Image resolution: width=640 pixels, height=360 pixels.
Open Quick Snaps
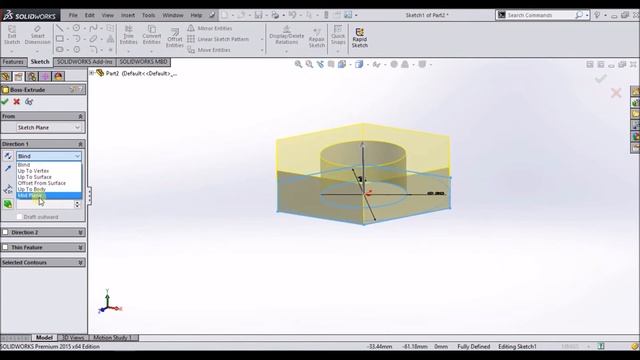tap(338, 35)
